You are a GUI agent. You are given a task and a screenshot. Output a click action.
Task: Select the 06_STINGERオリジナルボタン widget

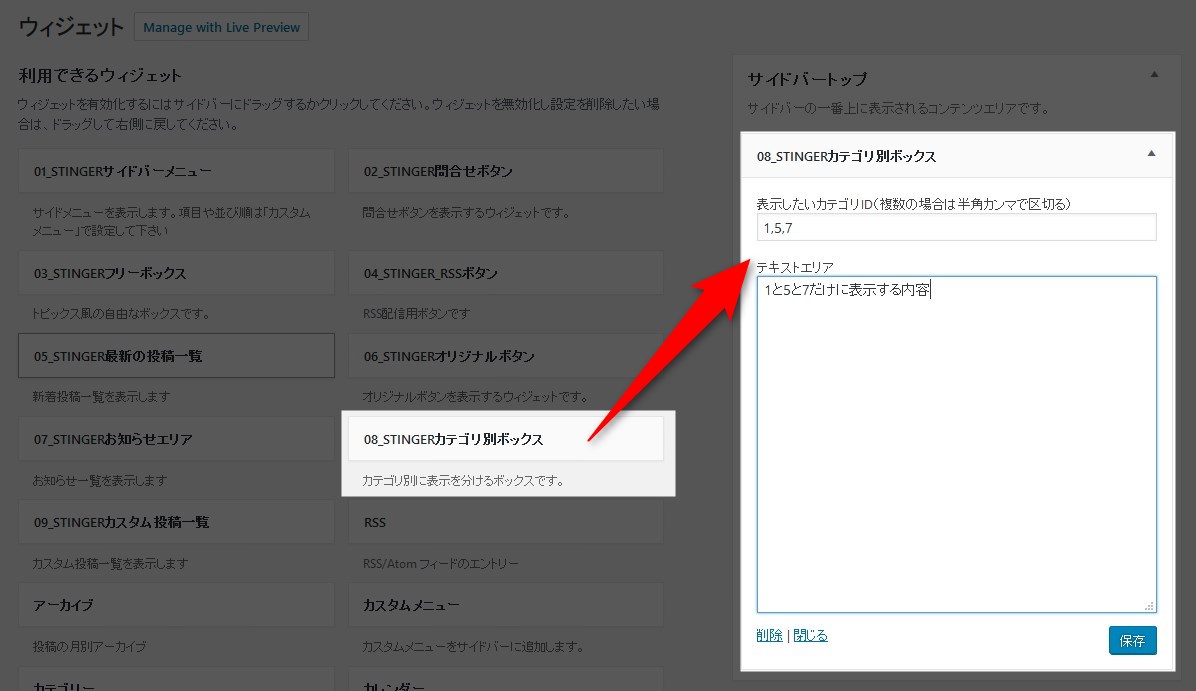click(x=506, y=355)
